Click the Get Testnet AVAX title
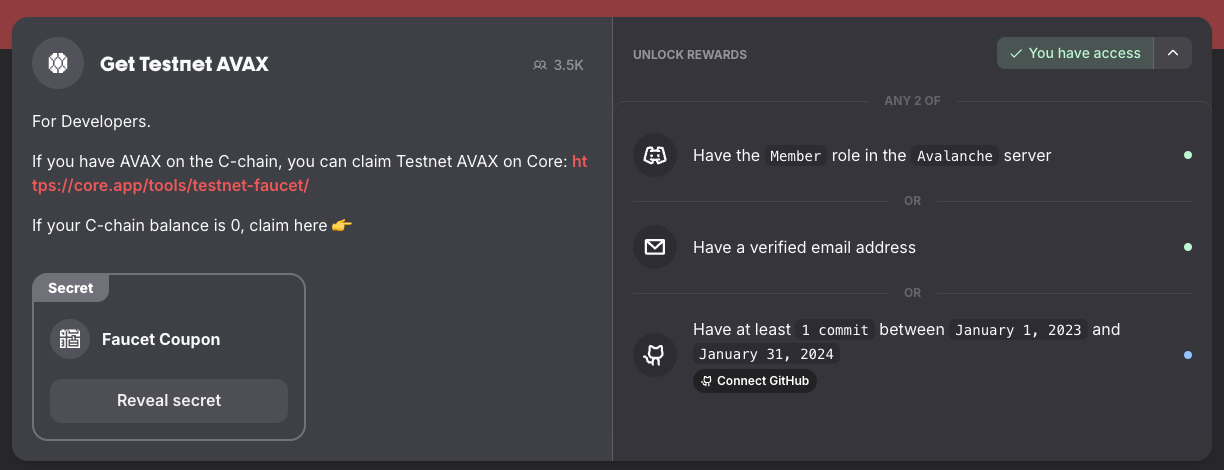The height and width of the screenshot is (470, 1224). (184, 64)
